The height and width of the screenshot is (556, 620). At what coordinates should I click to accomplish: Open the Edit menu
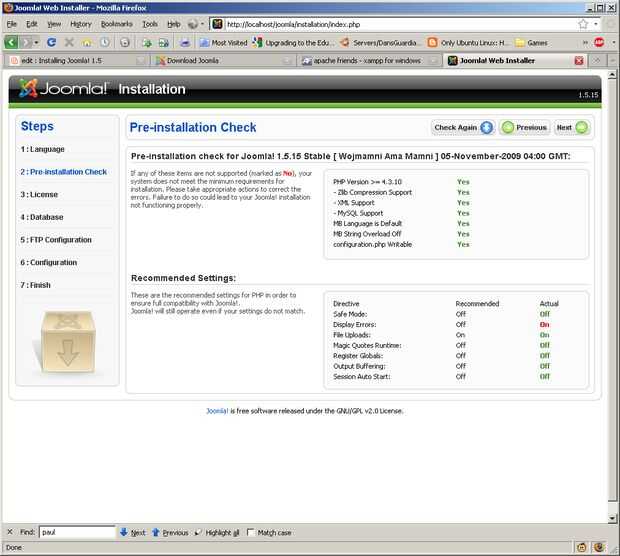(x=32, y=24)
